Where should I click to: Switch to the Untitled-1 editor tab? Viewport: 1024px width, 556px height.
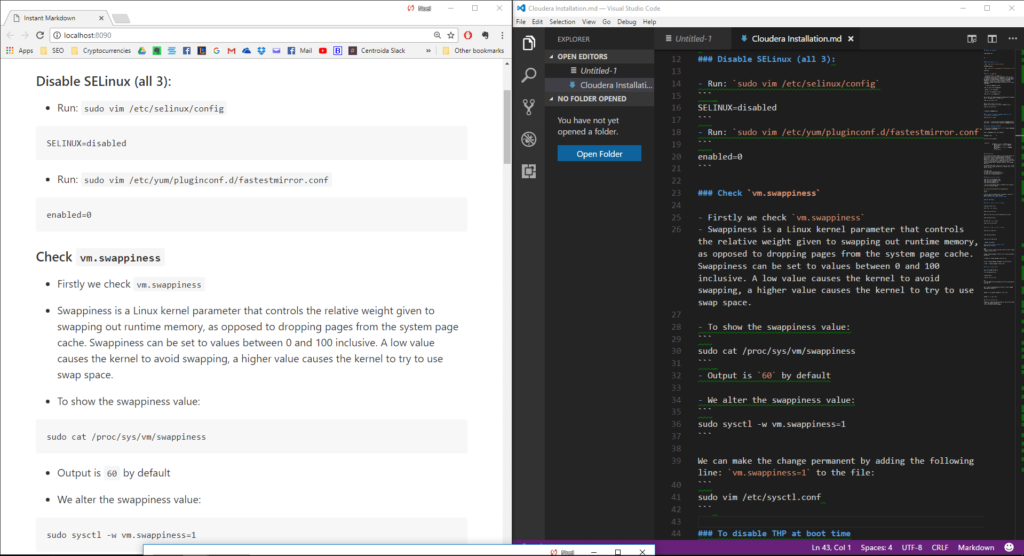(x=692, y=39)
